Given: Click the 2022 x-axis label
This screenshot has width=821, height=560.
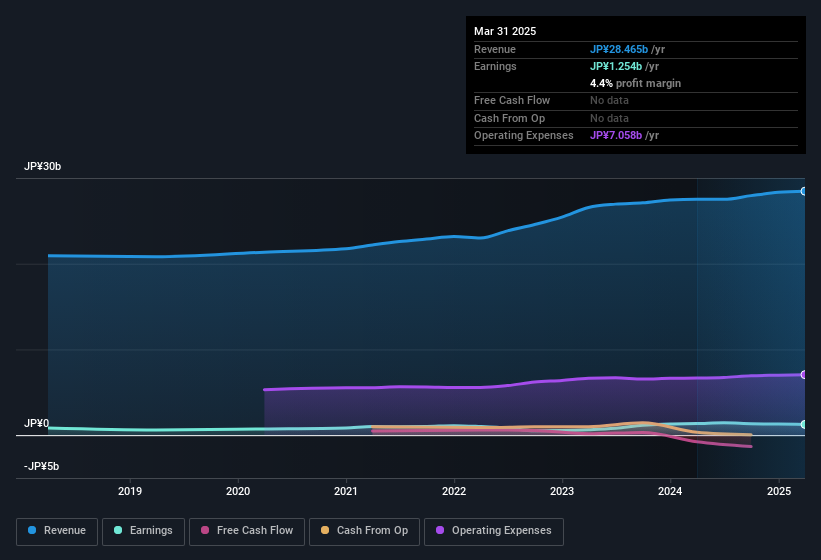Looking at the screenshot, I should (x=454, y=491).
